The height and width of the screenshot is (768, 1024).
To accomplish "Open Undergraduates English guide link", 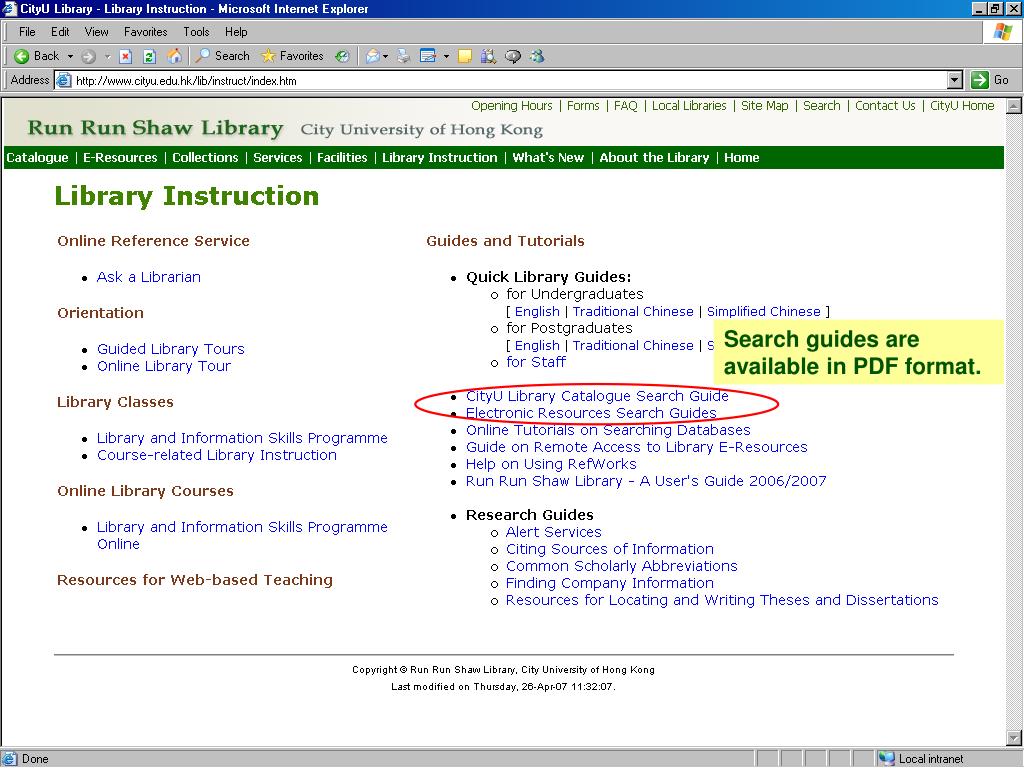I will (537, 312).
